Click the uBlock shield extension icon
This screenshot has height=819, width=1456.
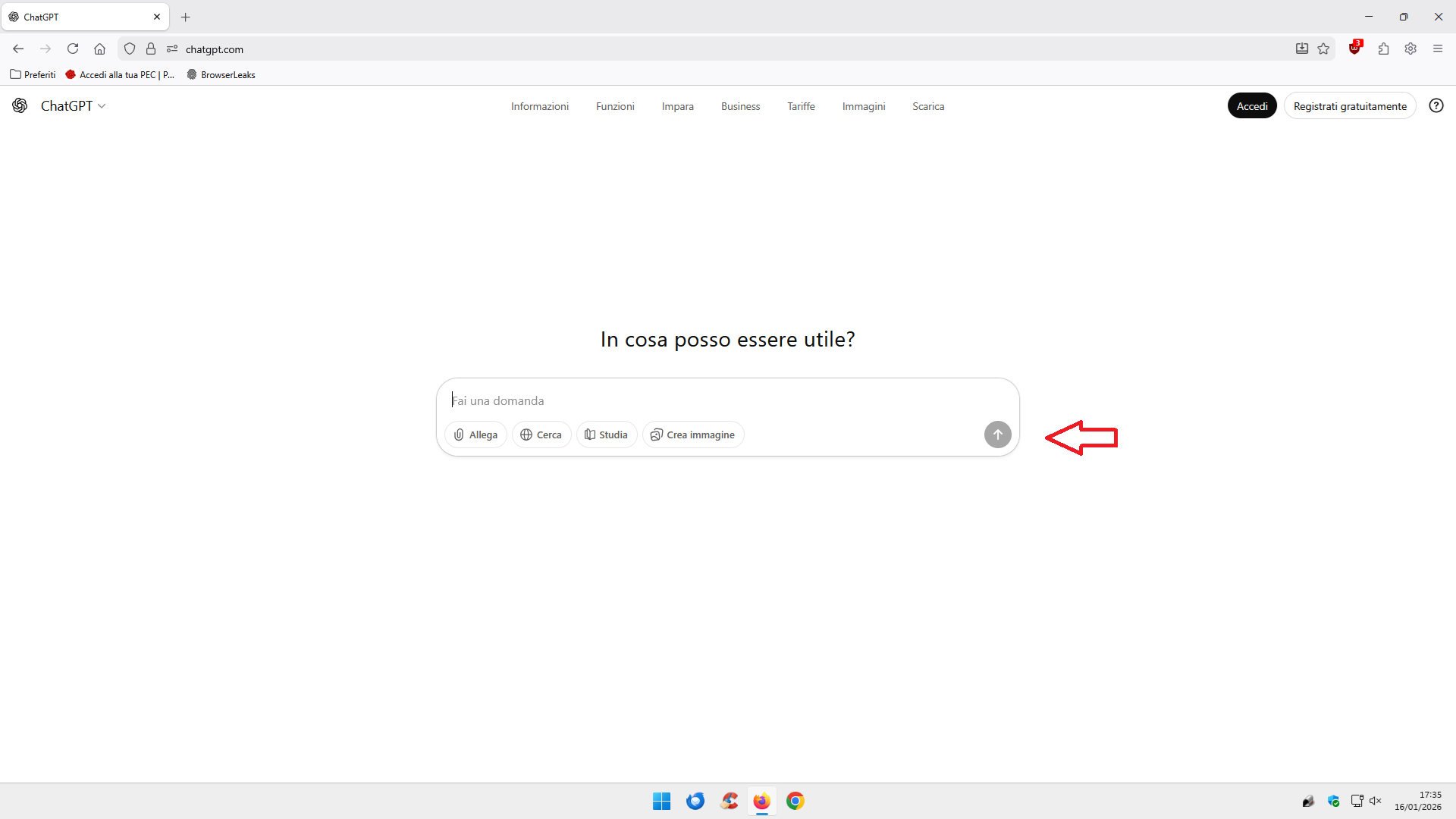(x=1354, y=49)
